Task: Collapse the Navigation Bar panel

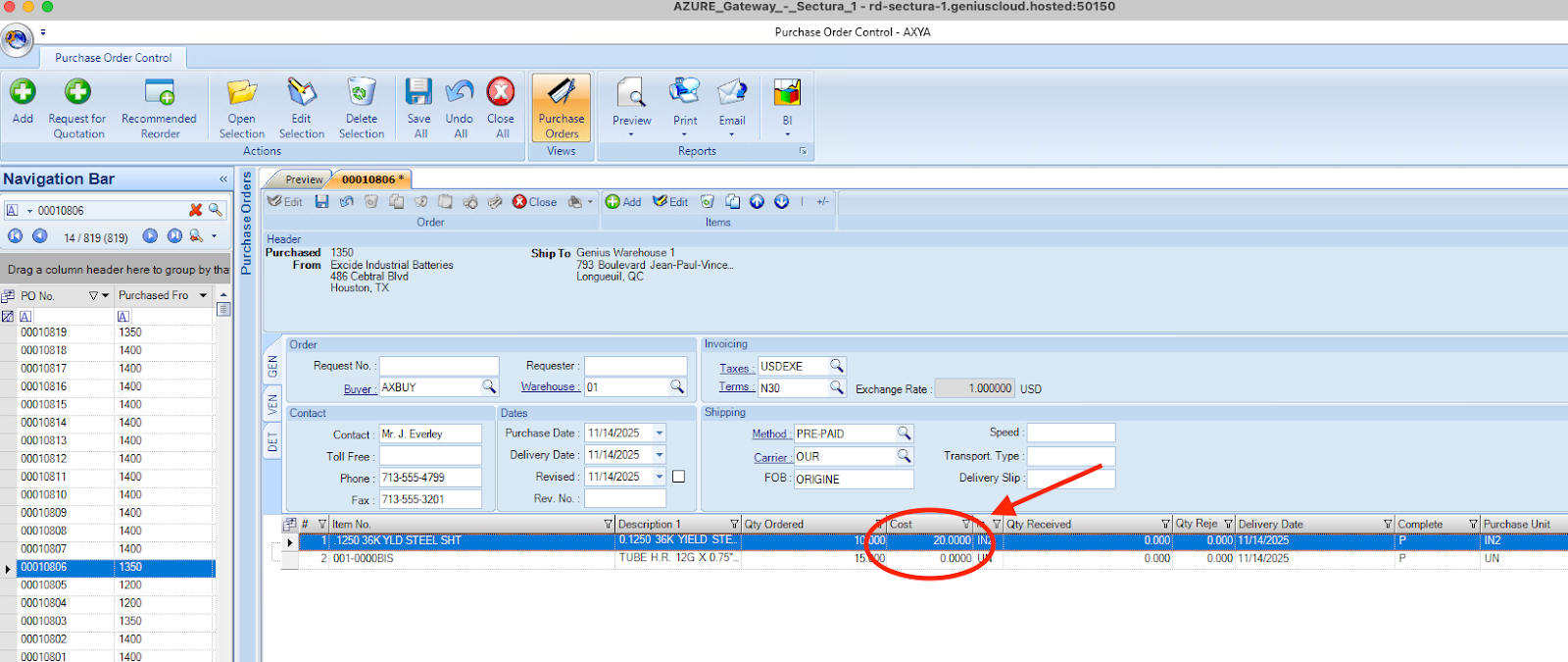Action: pyautogui.click(x=223, y=179)
